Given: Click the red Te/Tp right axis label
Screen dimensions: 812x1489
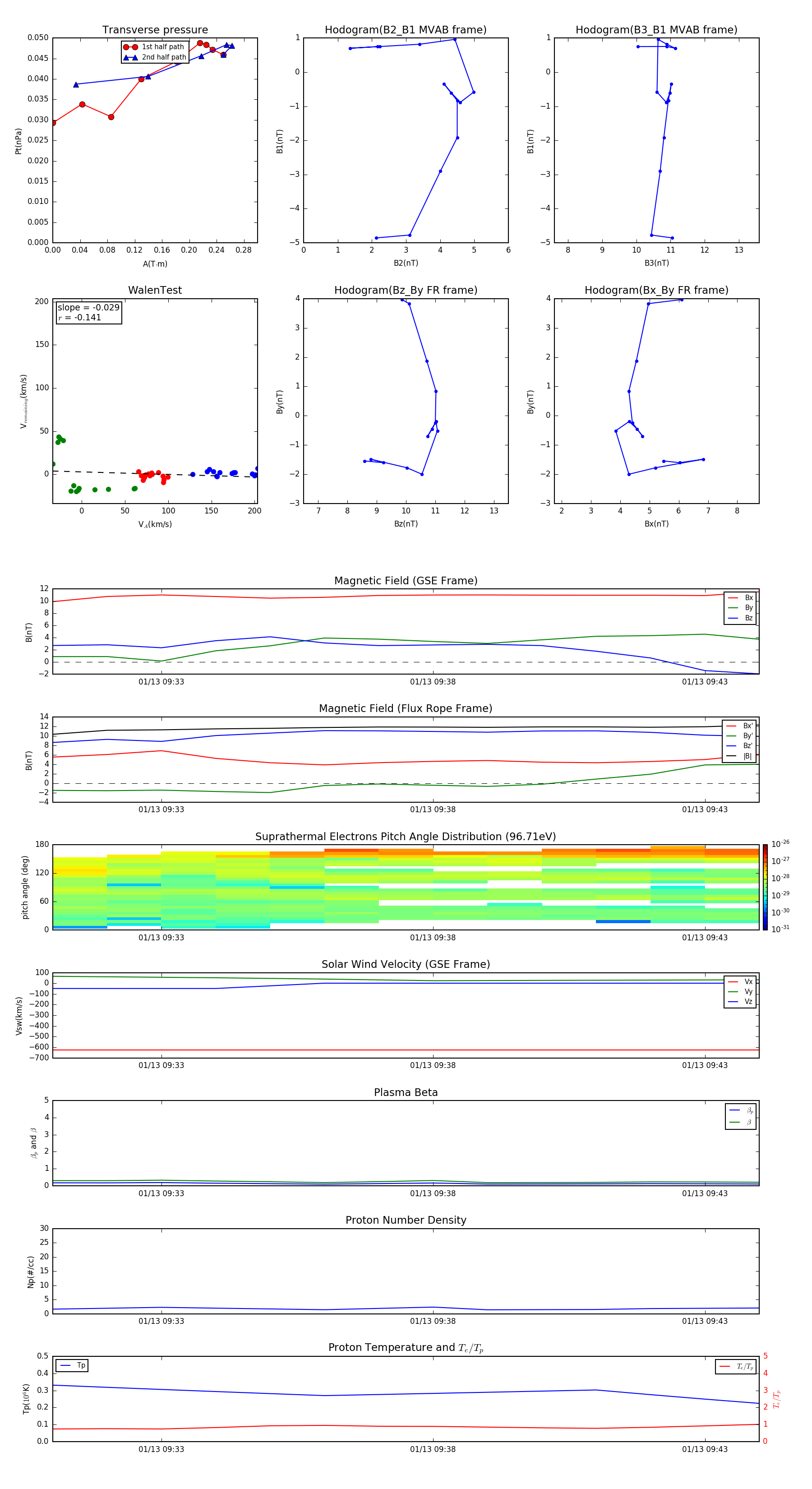Looking at the screenshot, I should tap(776, 1399).
